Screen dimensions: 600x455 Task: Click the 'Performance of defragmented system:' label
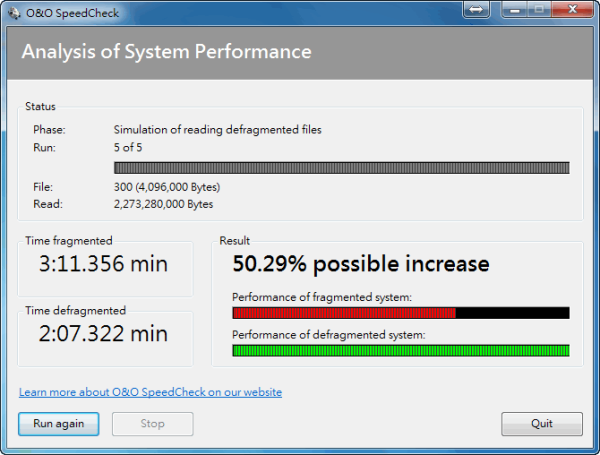coord(329,335)
